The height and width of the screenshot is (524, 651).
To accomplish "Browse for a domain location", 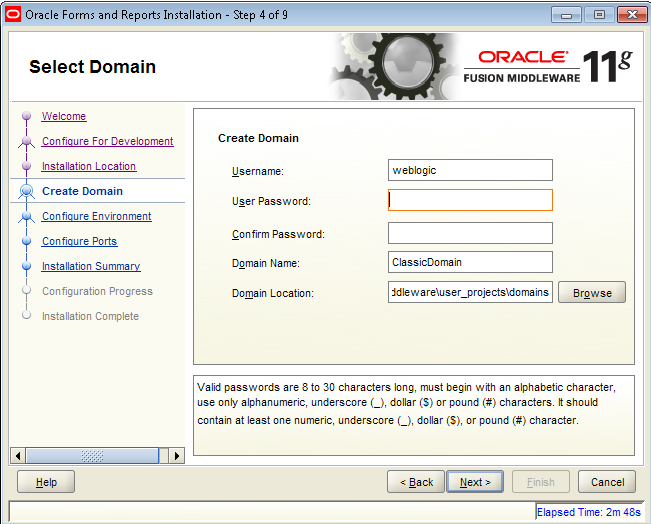I will pyautogui.click(x=592, y=292).
